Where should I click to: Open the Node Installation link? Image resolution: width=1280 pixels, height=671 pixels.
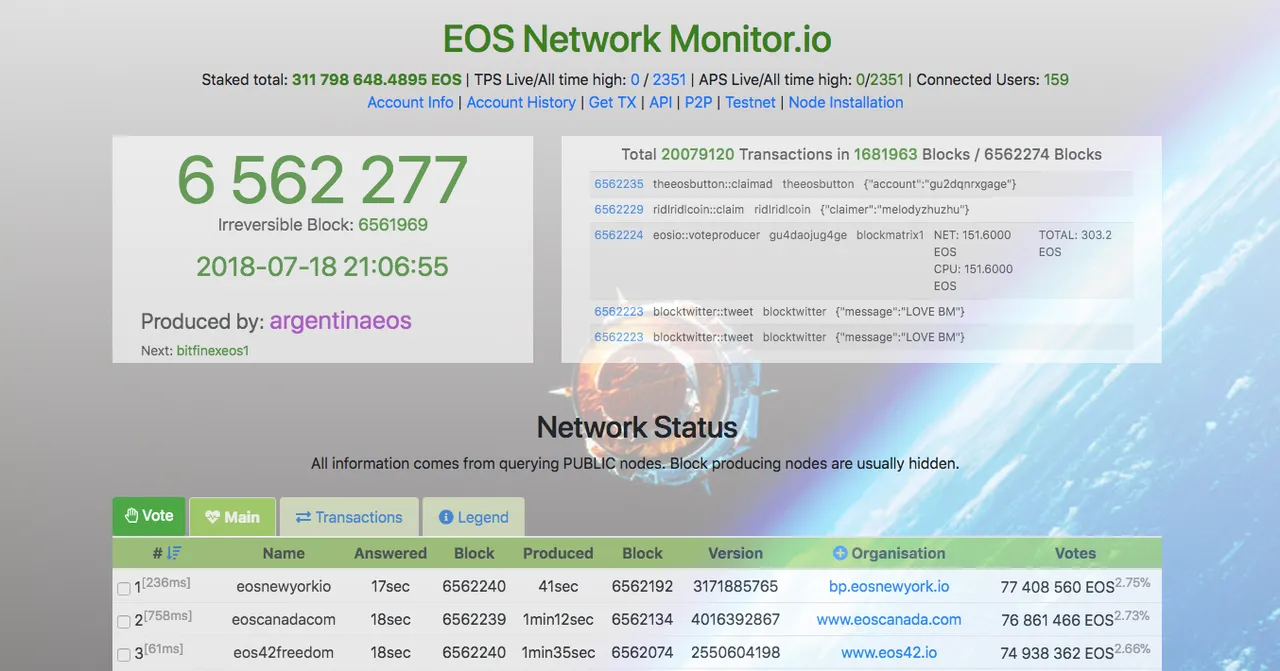[x=846, y=102]
